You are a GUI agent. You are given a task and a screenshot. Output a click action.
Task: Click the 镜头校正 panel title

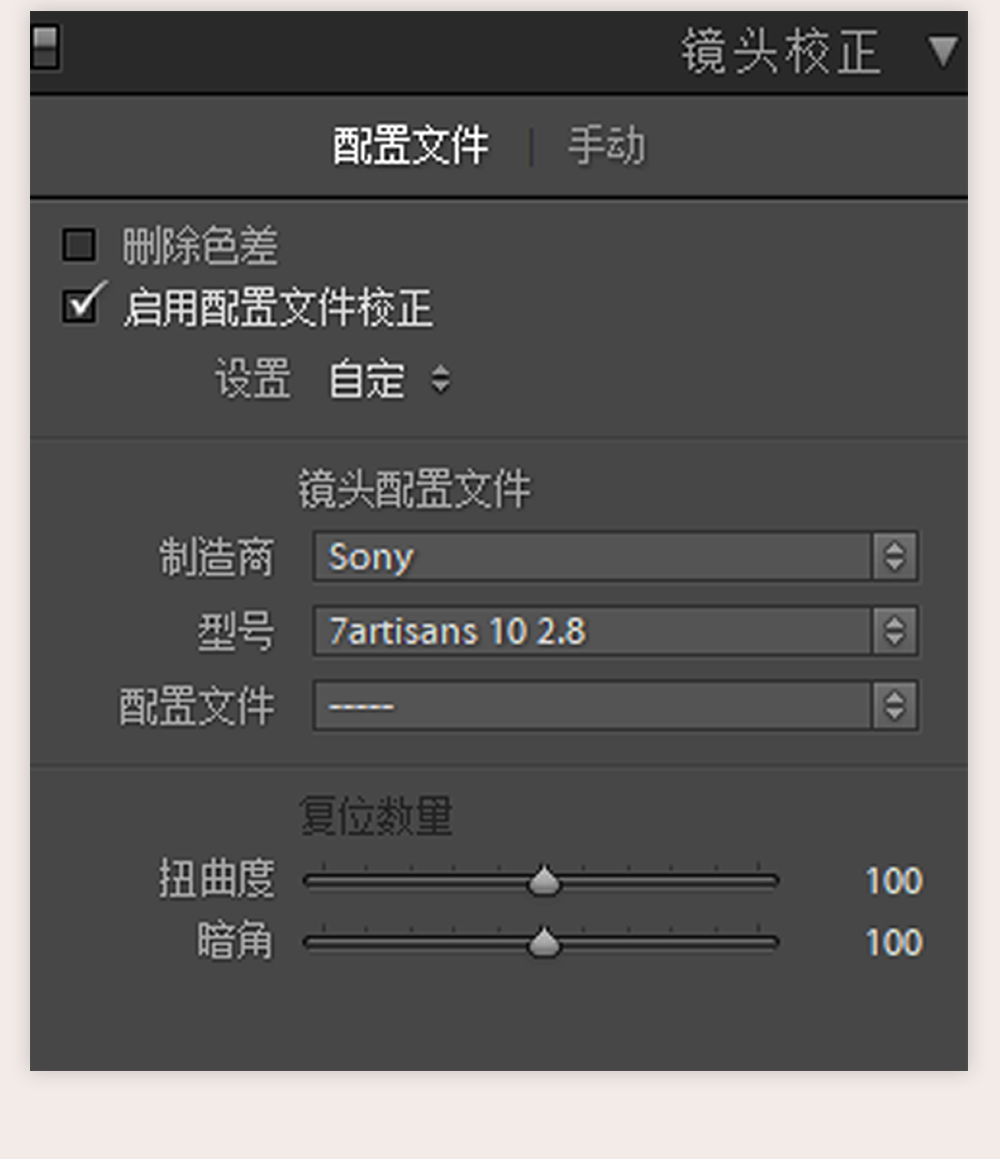click(x=781, y=52)
